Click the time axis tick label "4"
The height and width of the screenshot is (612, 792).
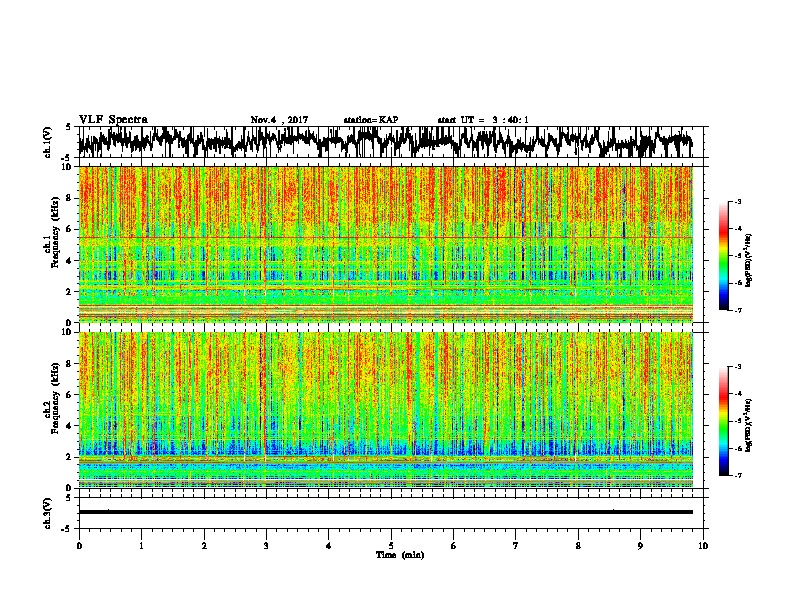pos(329,546)
